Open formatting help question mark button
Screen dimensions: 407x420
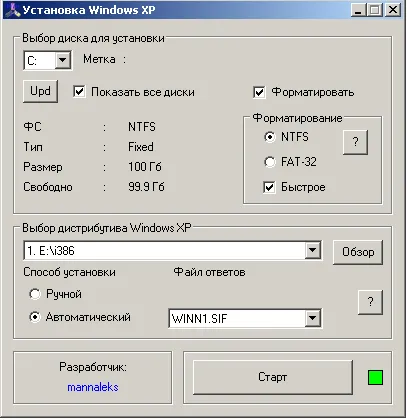(x=355, y=142)
